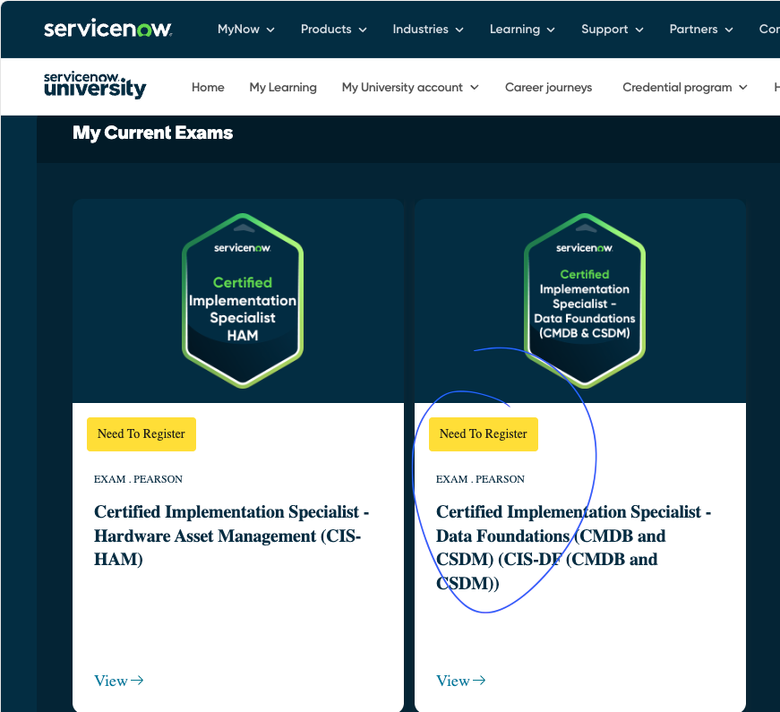The image size is (780, 712).
Task: Open the Data Foundations exam title
Action: (574, 547)
